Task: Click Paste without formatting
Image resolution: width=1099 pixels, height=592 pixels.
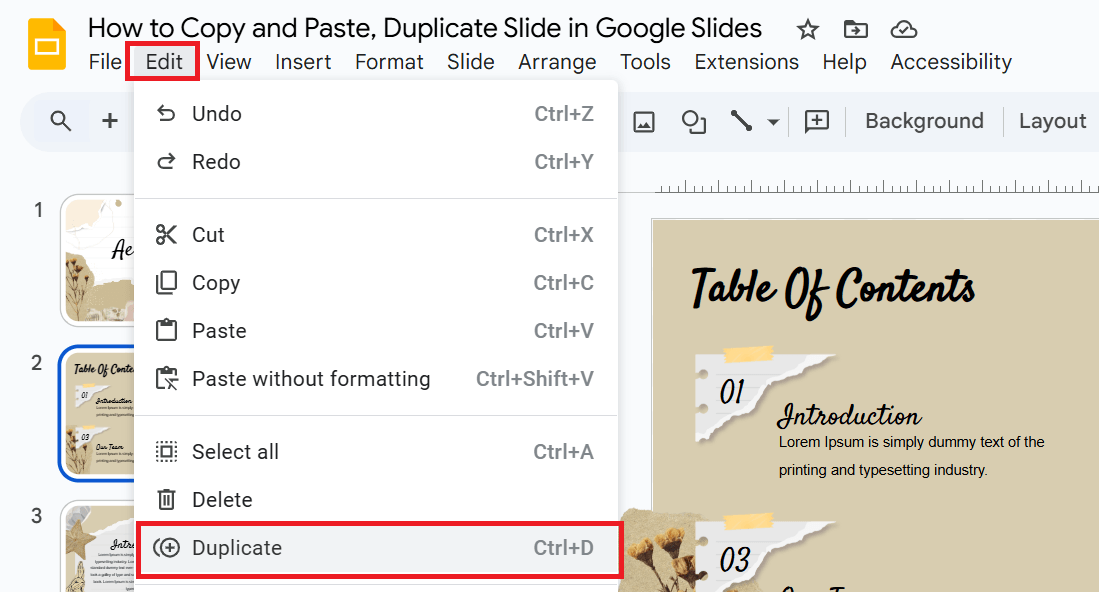Action: click(311, 379)
